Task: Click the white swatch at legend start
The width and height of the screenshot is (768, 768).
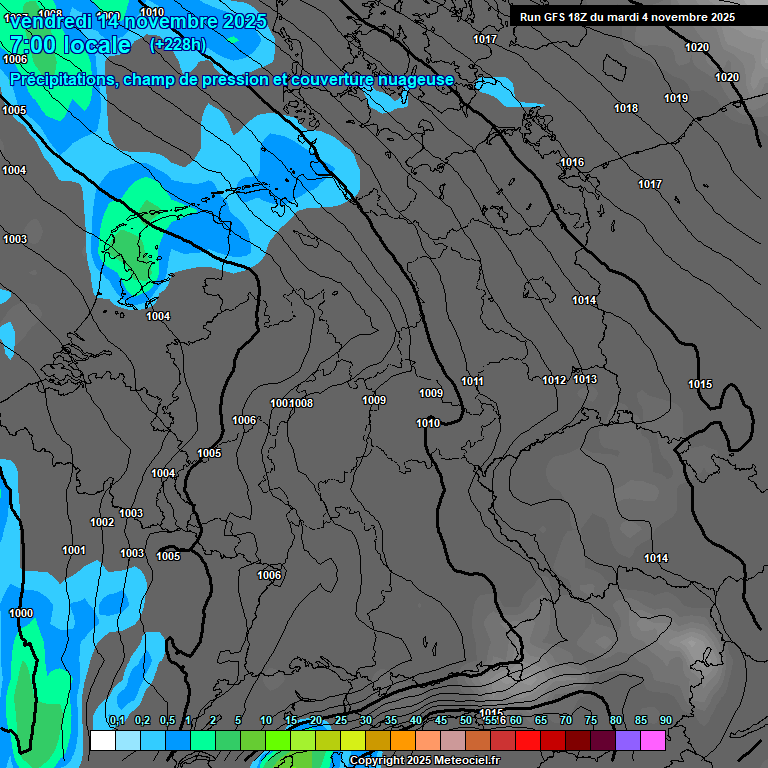Action: [102, 740]
